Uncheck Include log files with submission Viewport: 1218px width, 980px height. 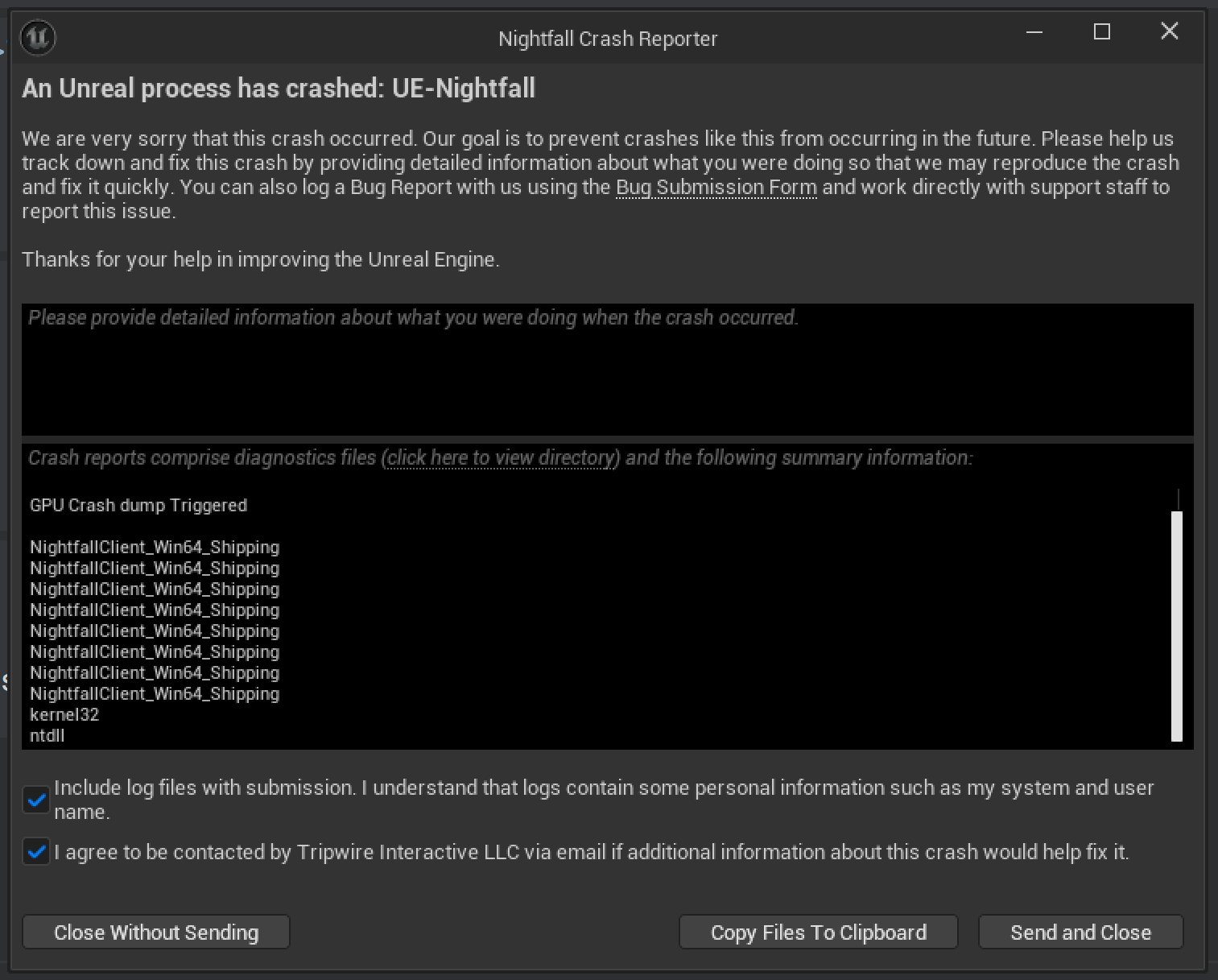coord(36,800)
